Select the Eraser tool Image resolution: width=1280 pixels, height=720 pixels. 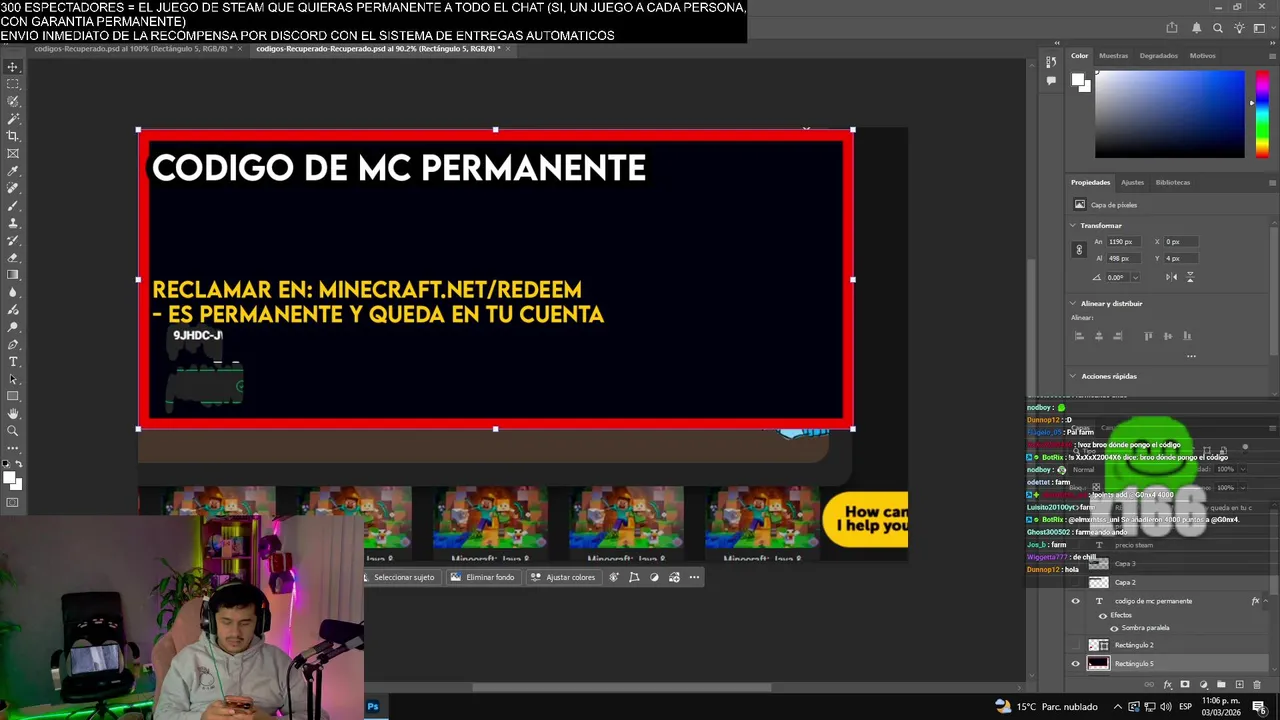tap(13, 257)
